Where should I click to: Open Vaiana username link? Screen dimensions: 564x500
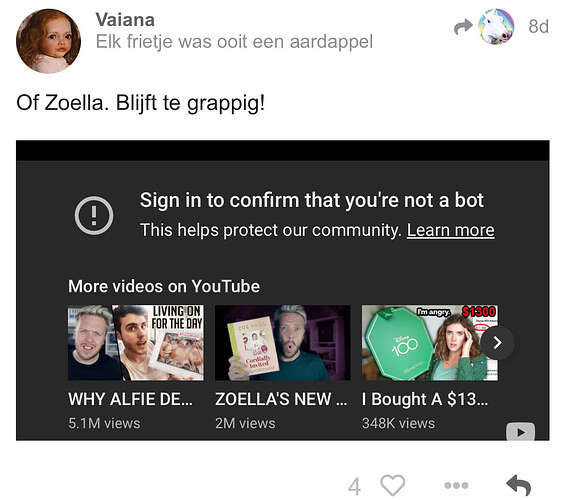125,20
